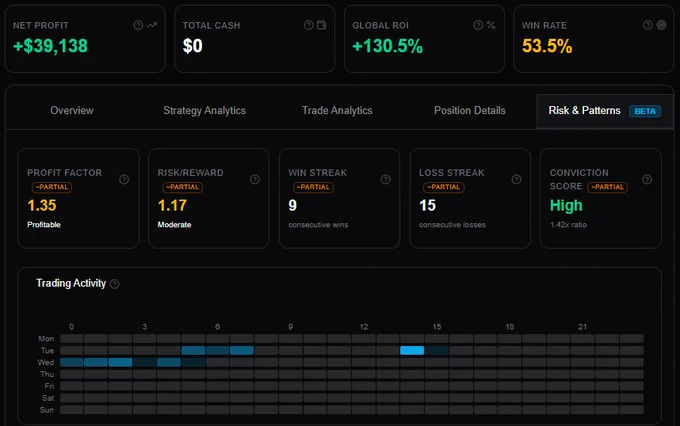Screen dimensions: 680x426
Task: Open Win Rate help icon
Action: [647, 25]
